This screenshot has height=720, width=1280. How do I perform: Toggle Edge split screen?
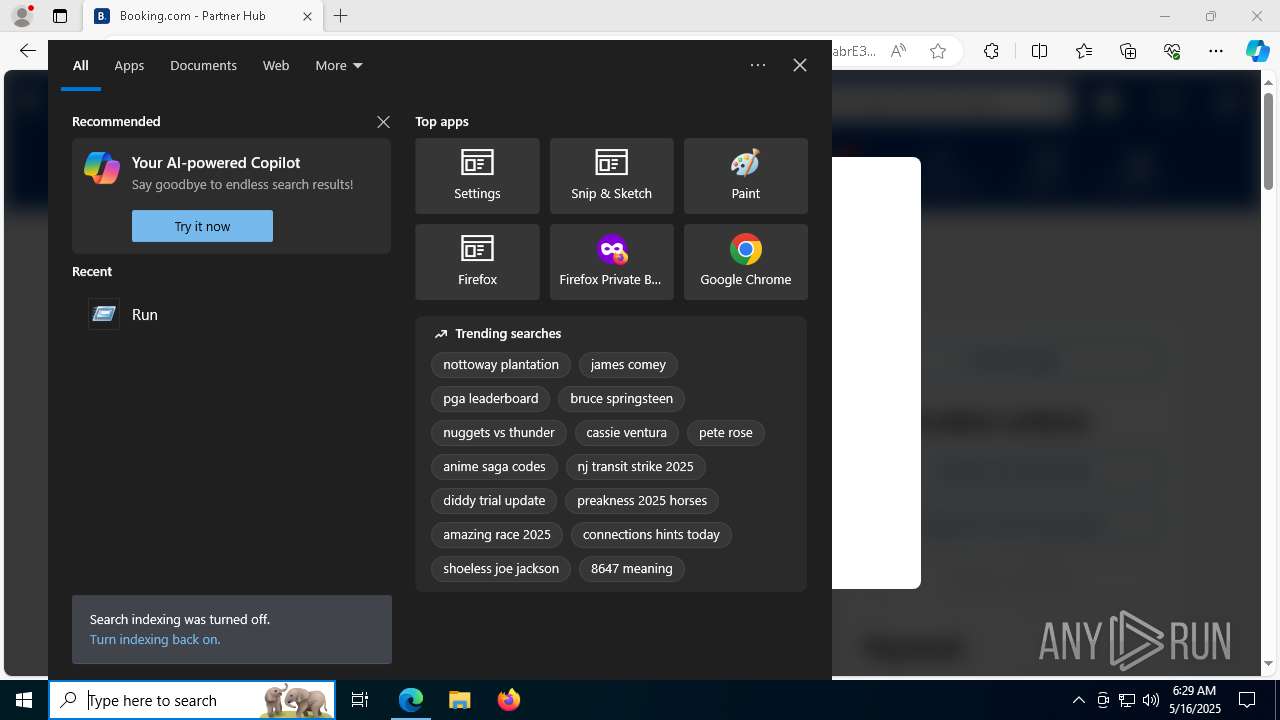pos(1039,51)
